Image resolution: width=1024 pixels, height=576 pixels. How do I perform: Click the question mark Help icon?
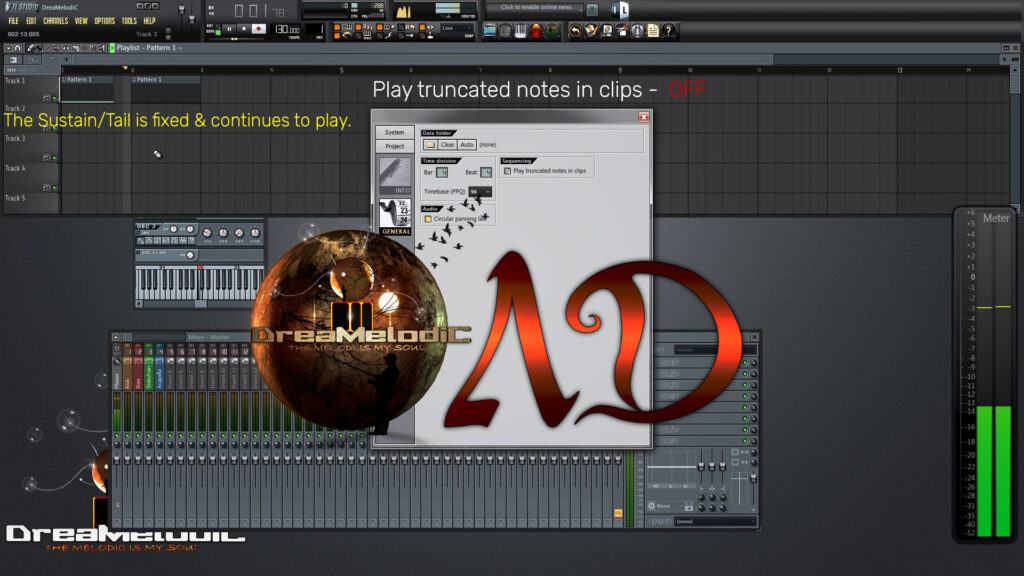[x=668, y=31]
